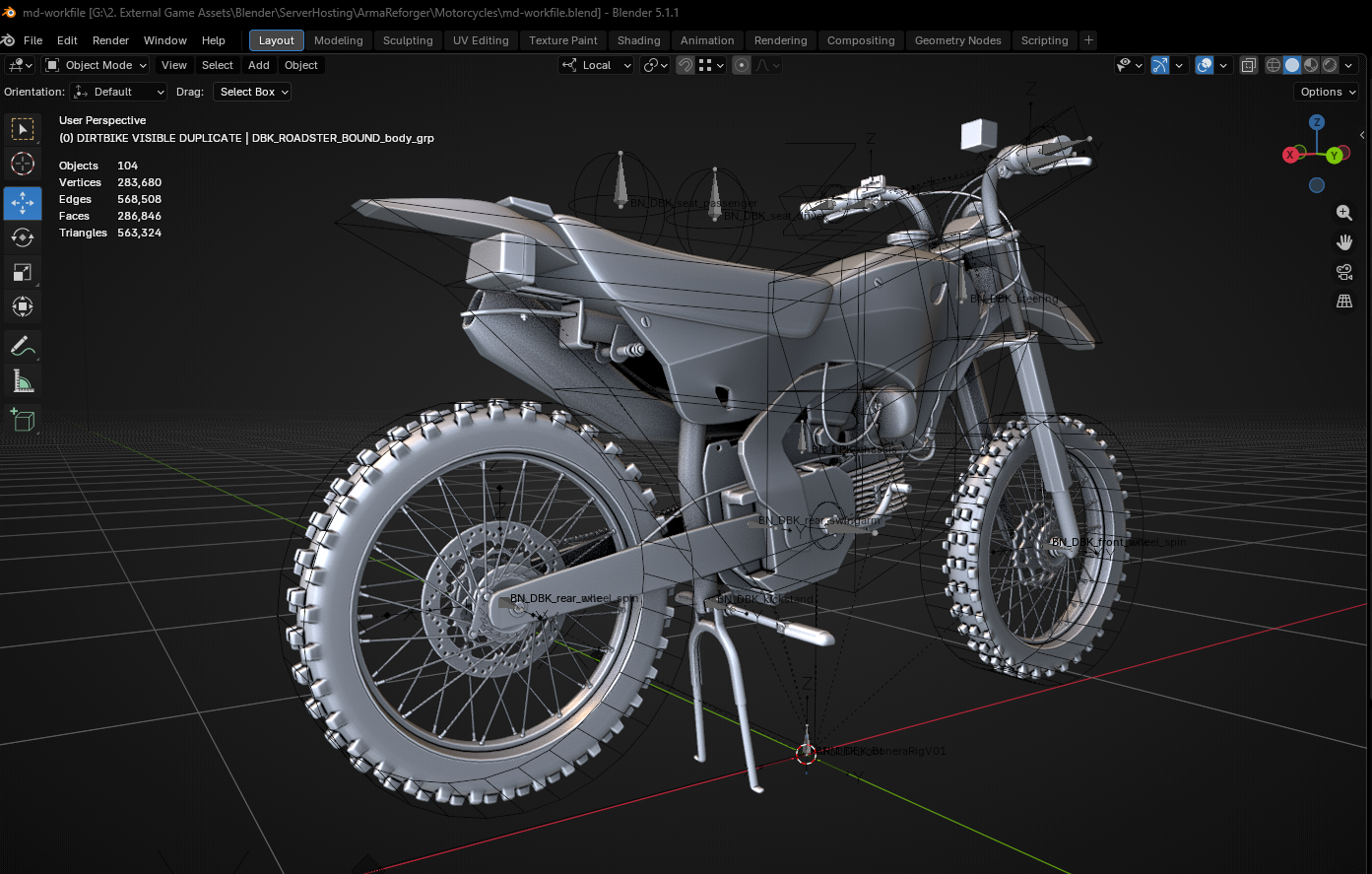Screen dimensions: 1372x874
Task: Switch to material preview shading
Action: click(1311, 65)
